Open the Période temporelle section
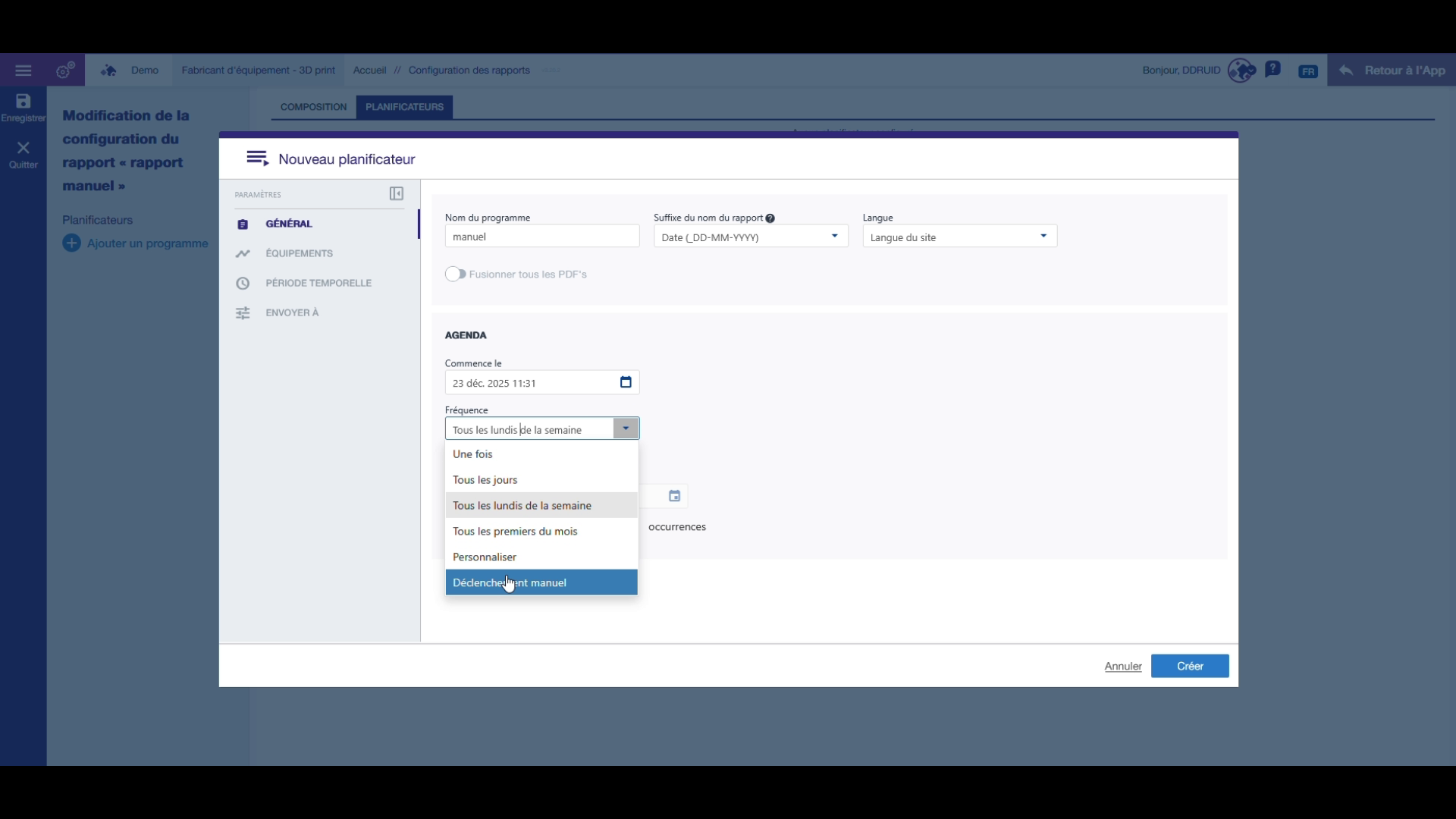 pyautogui.click(x=318, y=284)
